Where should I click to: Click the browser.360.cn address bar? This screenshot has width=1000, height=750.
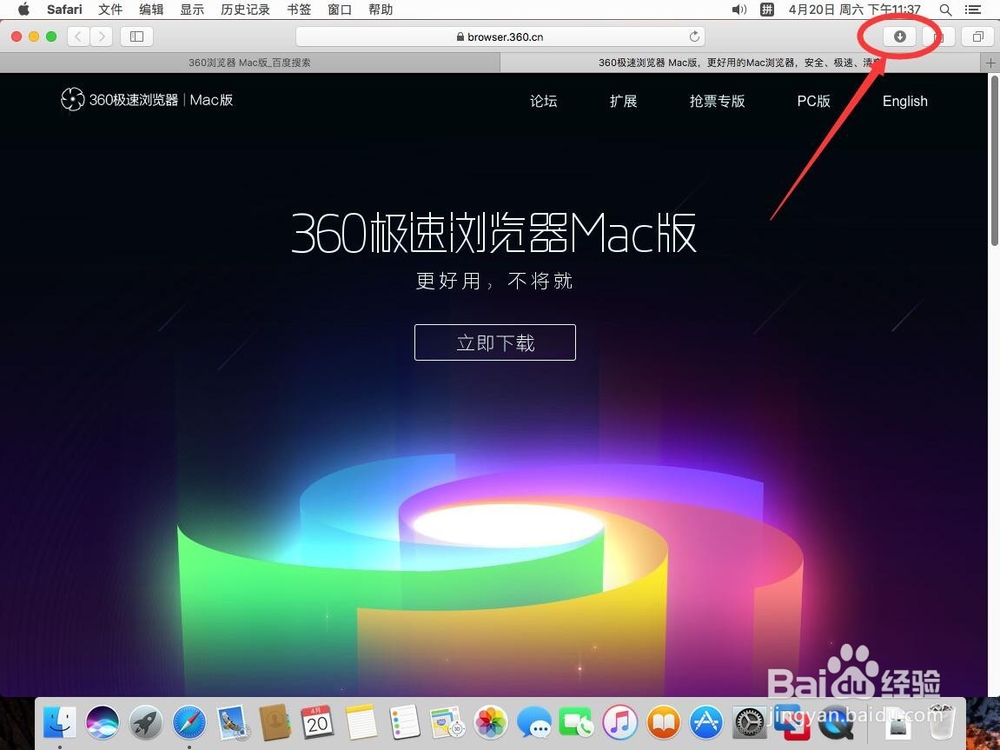pos(501,36)
